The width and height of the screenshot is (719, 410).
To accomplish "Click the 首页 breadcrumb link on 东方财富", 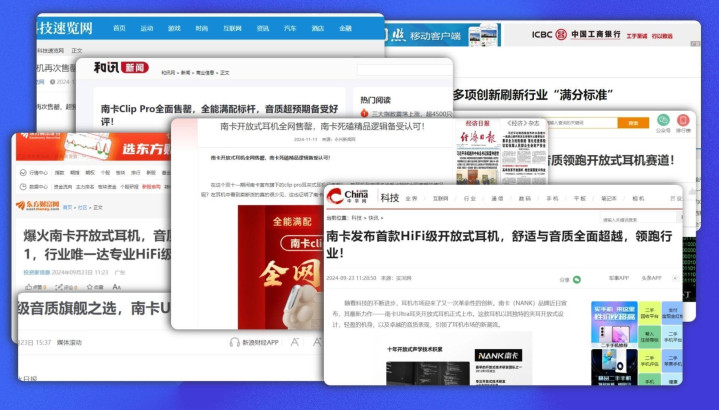I will (x=67, y=207).
